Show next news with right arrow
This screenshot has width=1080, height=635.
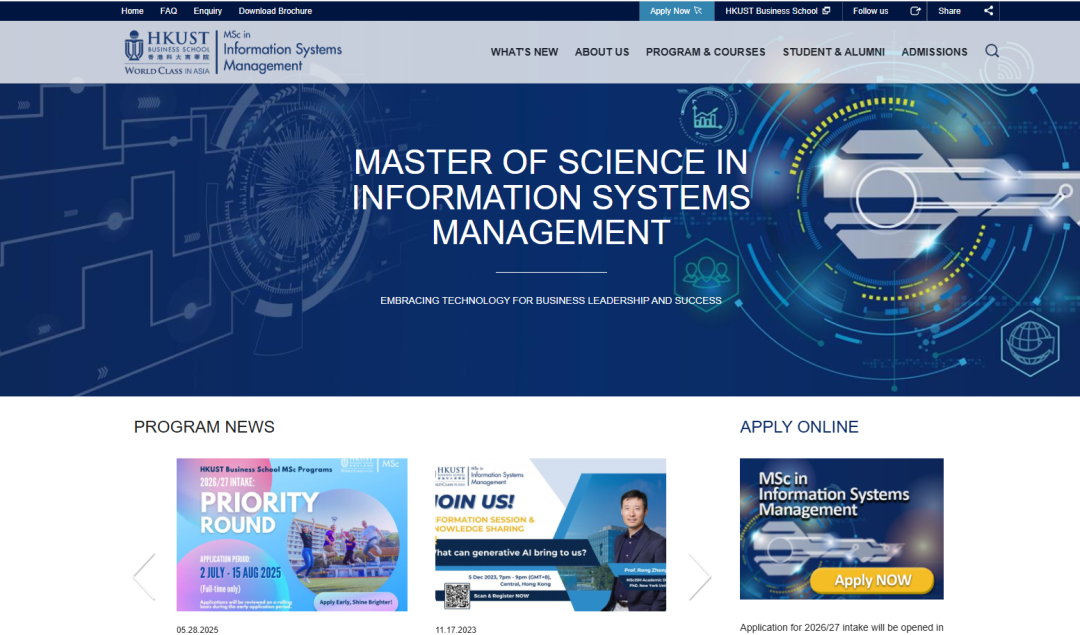700,577
